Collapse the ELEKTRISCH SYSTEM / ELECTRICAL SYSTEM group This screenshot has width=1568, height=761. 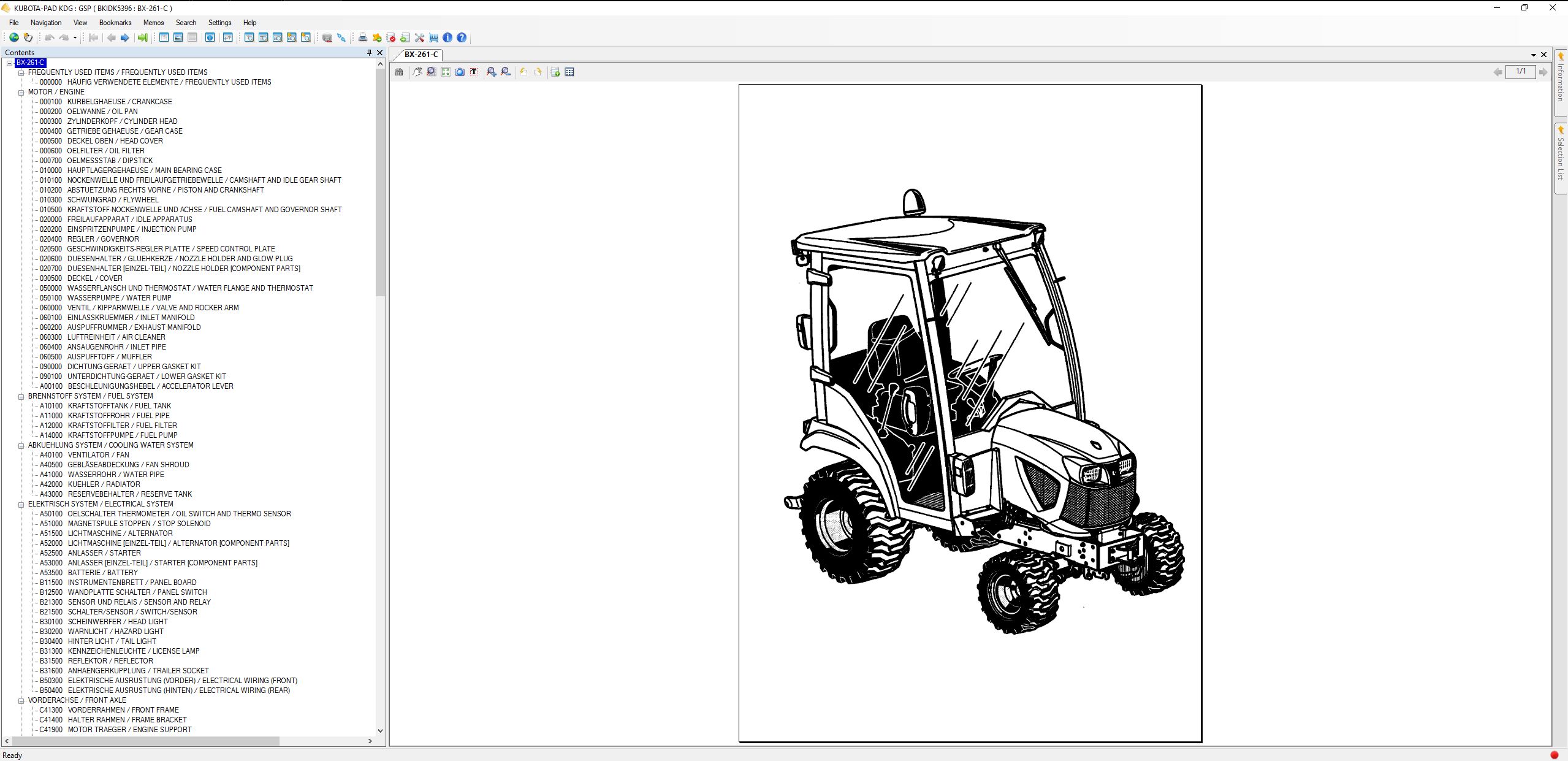(21, 504)
